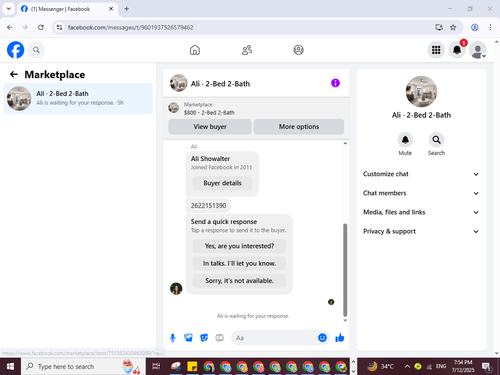Viewport: 500px width, 375px height.
Task: Click the ENG language indicator
Action: pyautogui.click(x=441, y=367)
